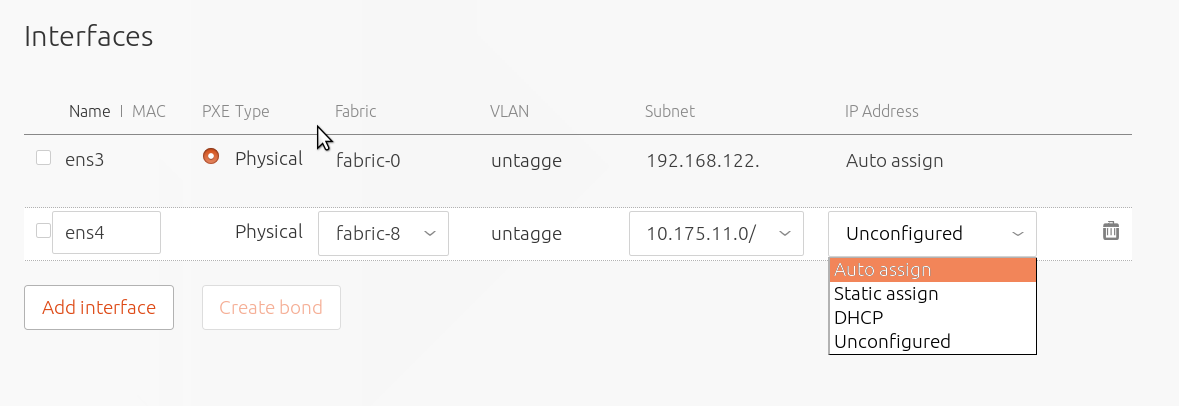The image size is (1179, 406).
Task: Switch the column header to MAC
Action: (149, 111)
